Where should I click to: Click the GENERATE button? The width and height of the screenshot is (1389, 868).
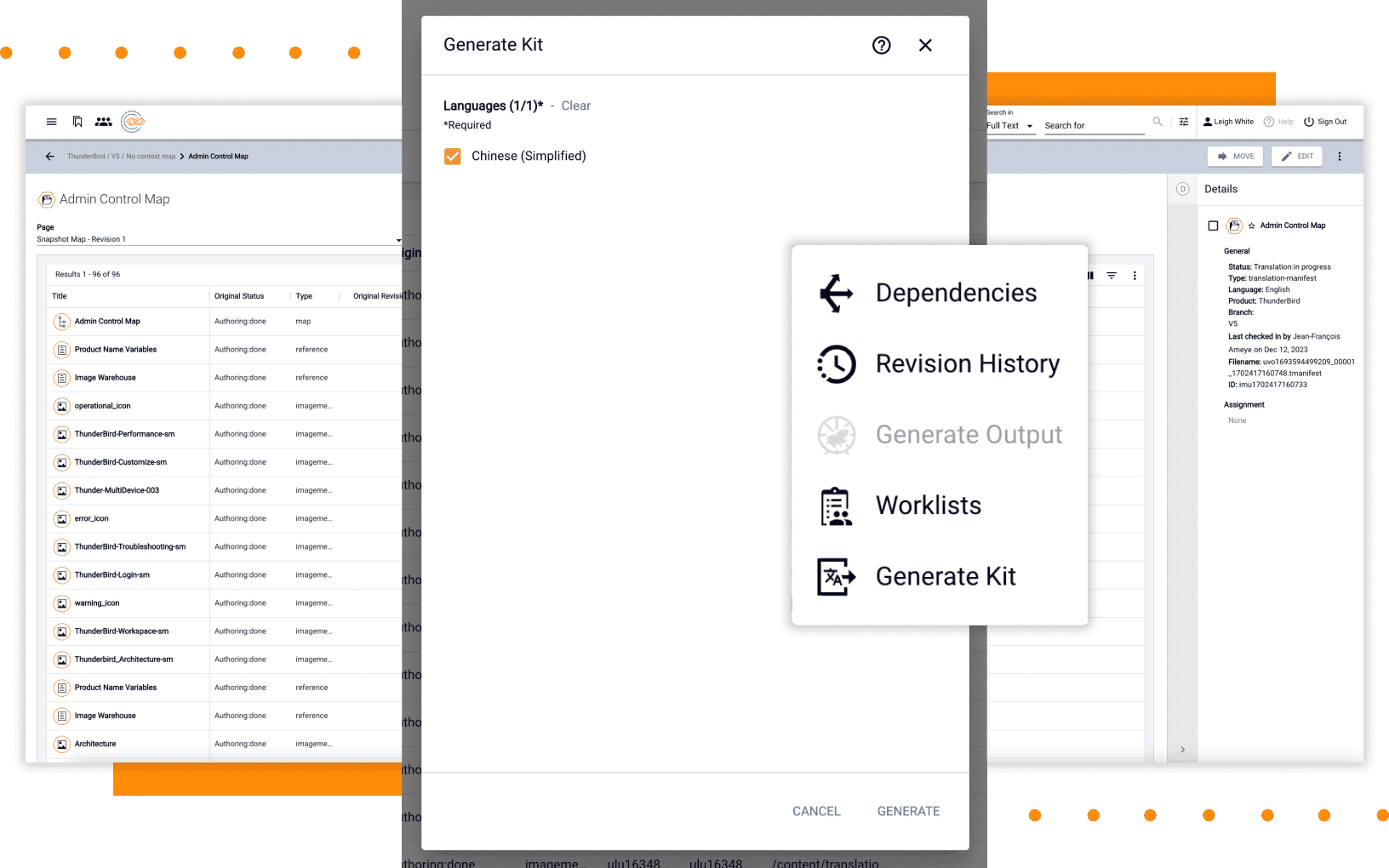(908, 811)
